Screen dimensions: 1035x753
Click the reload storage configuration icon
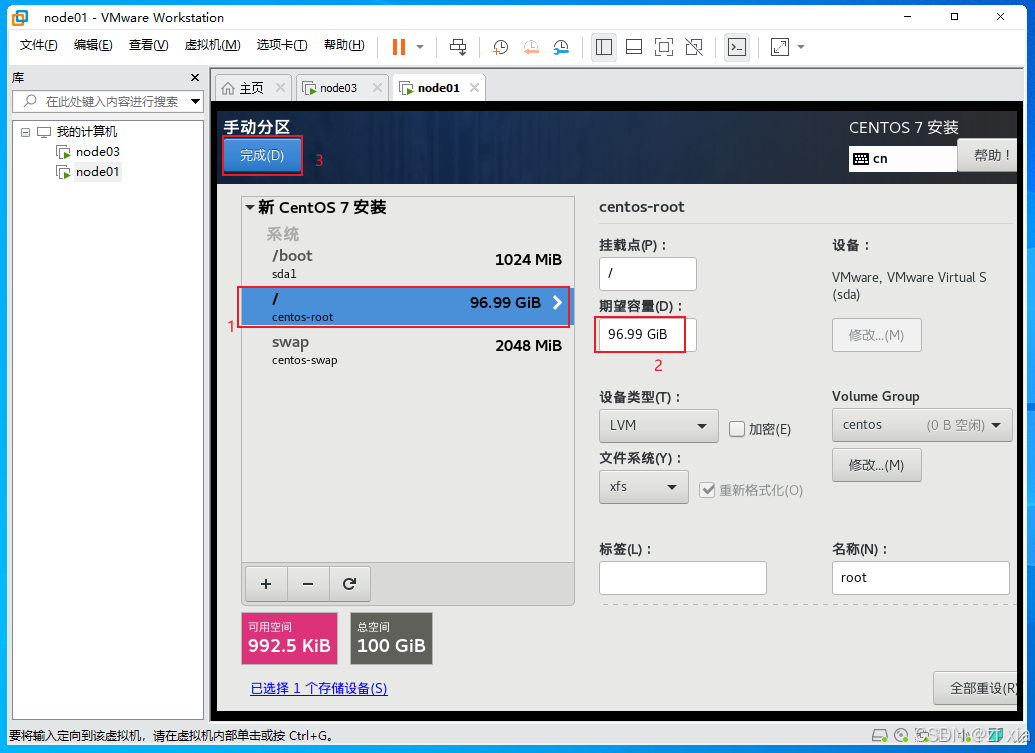(349, 583)
